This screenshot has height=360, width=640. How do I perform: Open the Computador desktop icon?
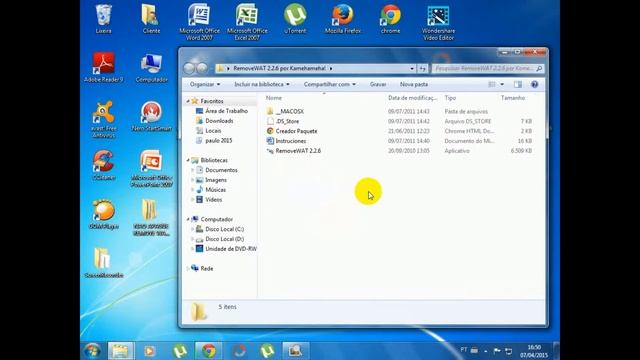(151, 67)
